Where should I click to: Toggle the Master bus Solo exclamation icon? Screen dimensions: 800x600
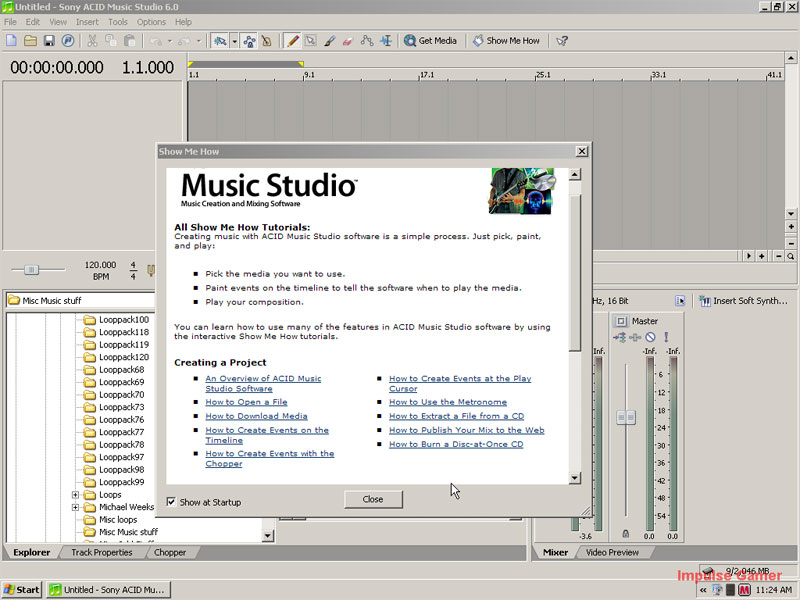[666, 337]
